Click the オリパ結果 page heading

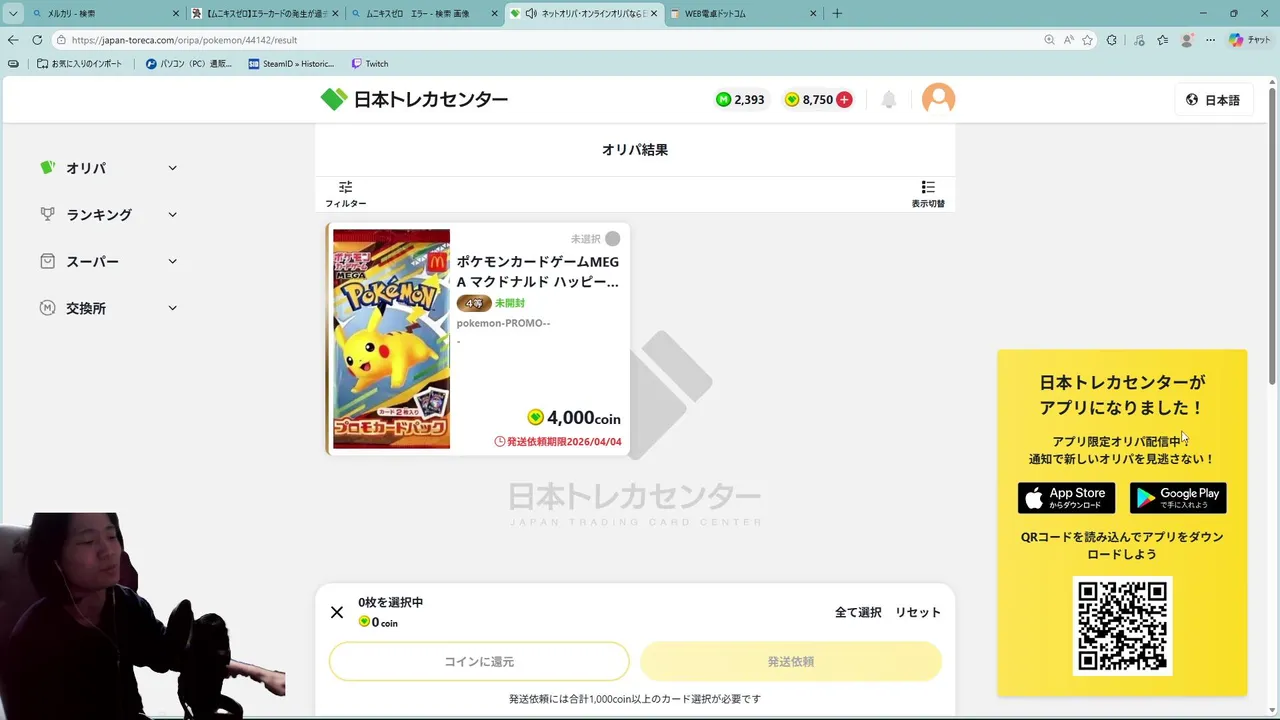635,150
